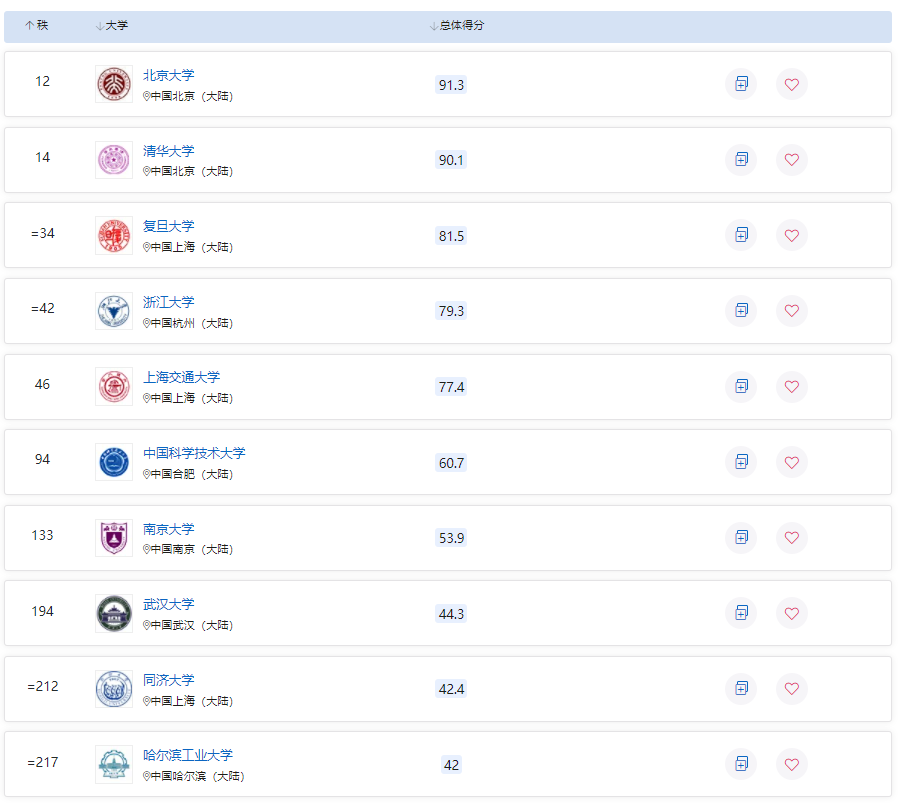
Task: Click the heart icon for 武汉大学
Action: pyautogui.click(x=792, y=613)
